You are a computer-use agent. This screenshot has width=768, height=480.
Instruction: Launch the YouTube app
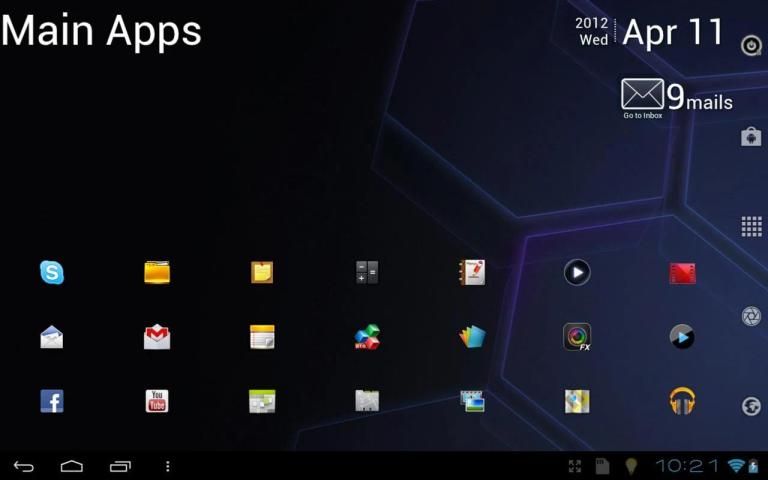(x=157, y=401)
